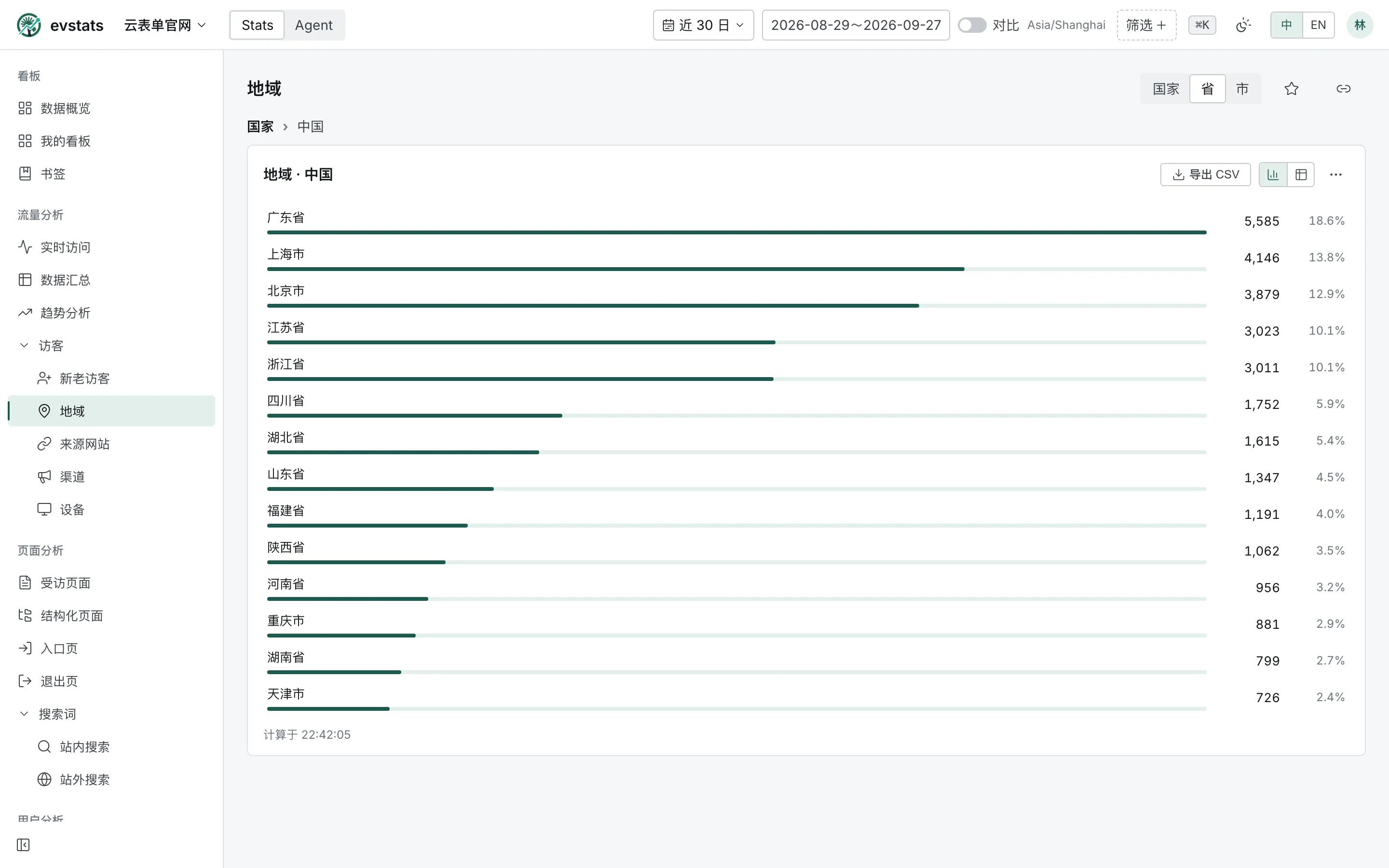Select 中 language option
1389x868 pixels.
click(1286, 25)
